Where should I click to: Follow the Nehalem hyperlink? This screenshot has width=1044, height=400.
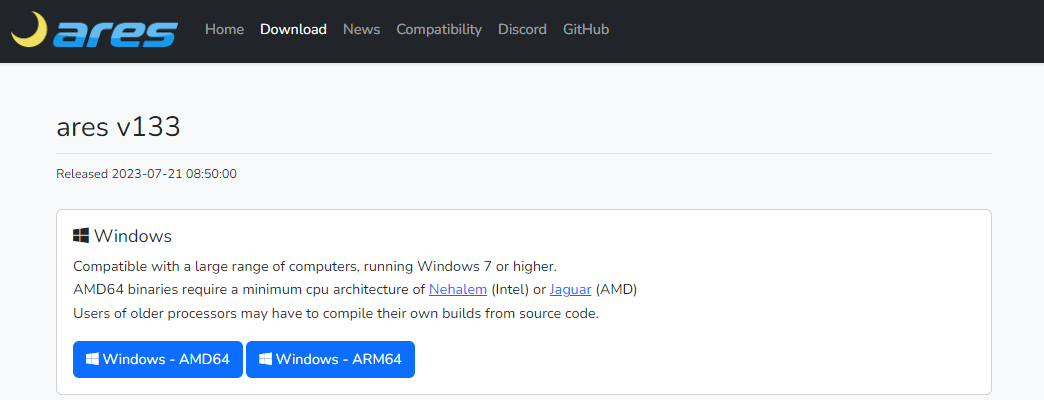pos(458,290)
